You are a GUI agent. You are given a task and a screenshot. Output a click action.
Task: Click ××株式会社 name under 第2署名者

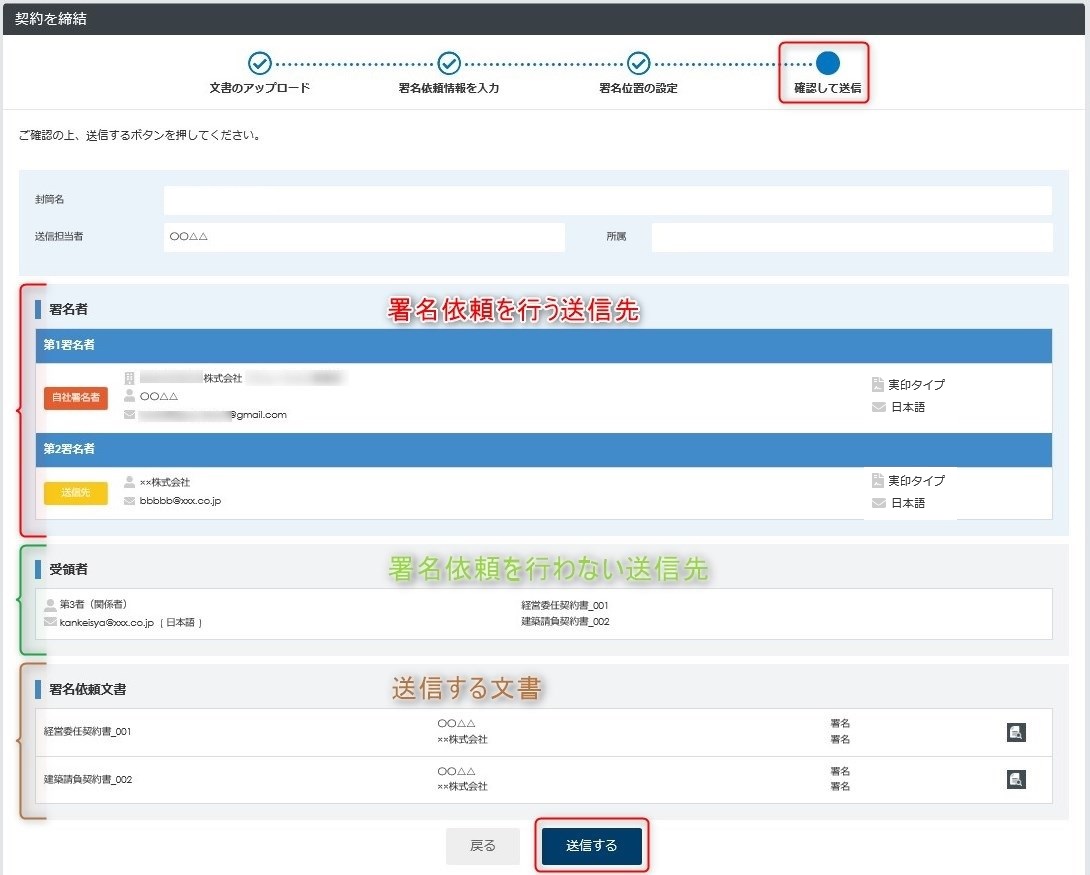[x=165, y=482]
